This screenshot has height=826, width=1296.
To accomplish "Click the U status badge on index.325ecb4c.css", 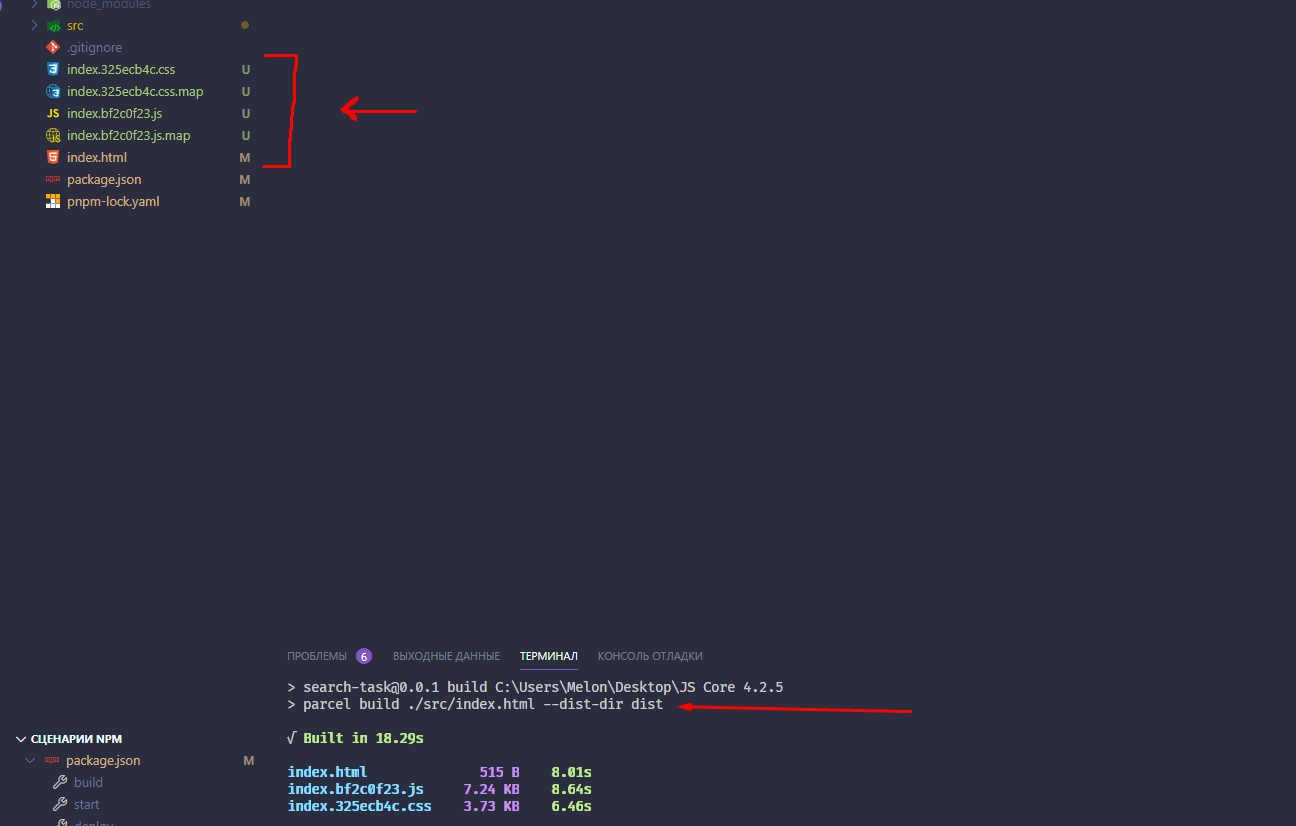I will 245,69.
